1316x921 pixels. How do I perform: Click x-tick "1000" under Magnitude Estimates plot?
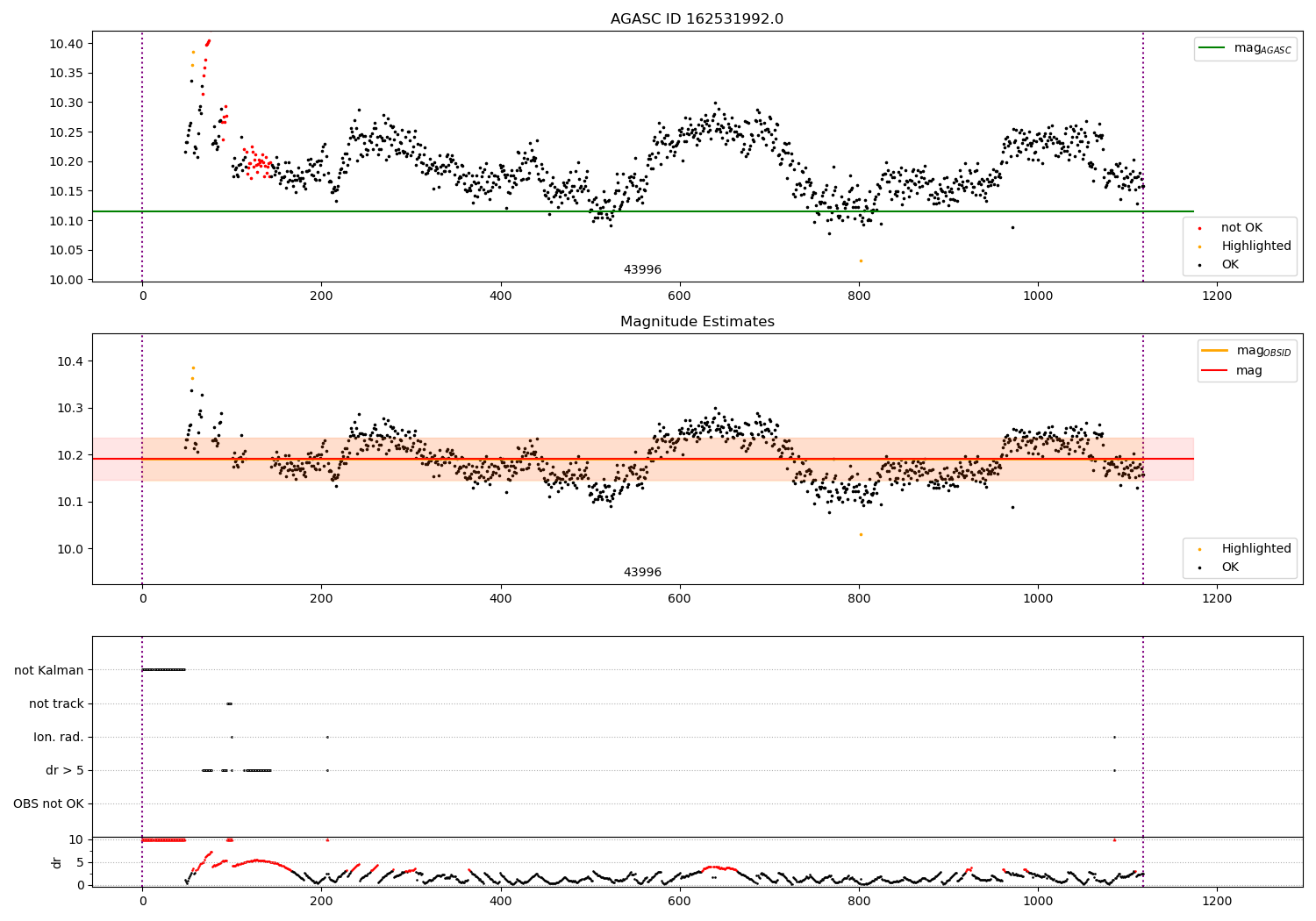tap(1038, 599)
